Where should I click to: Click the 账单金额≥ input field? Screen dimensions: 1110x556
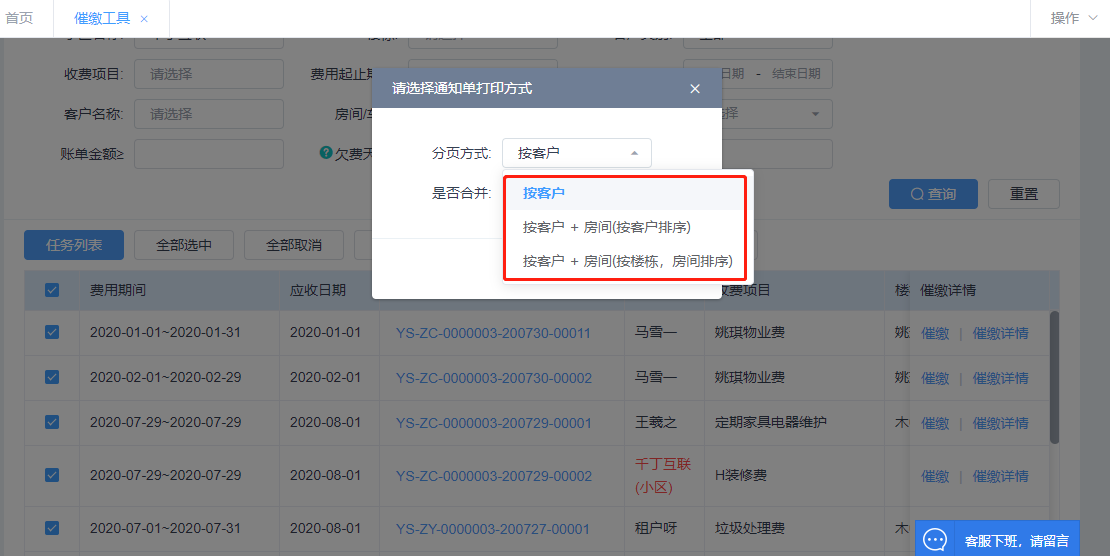click(x=209, y=154)
